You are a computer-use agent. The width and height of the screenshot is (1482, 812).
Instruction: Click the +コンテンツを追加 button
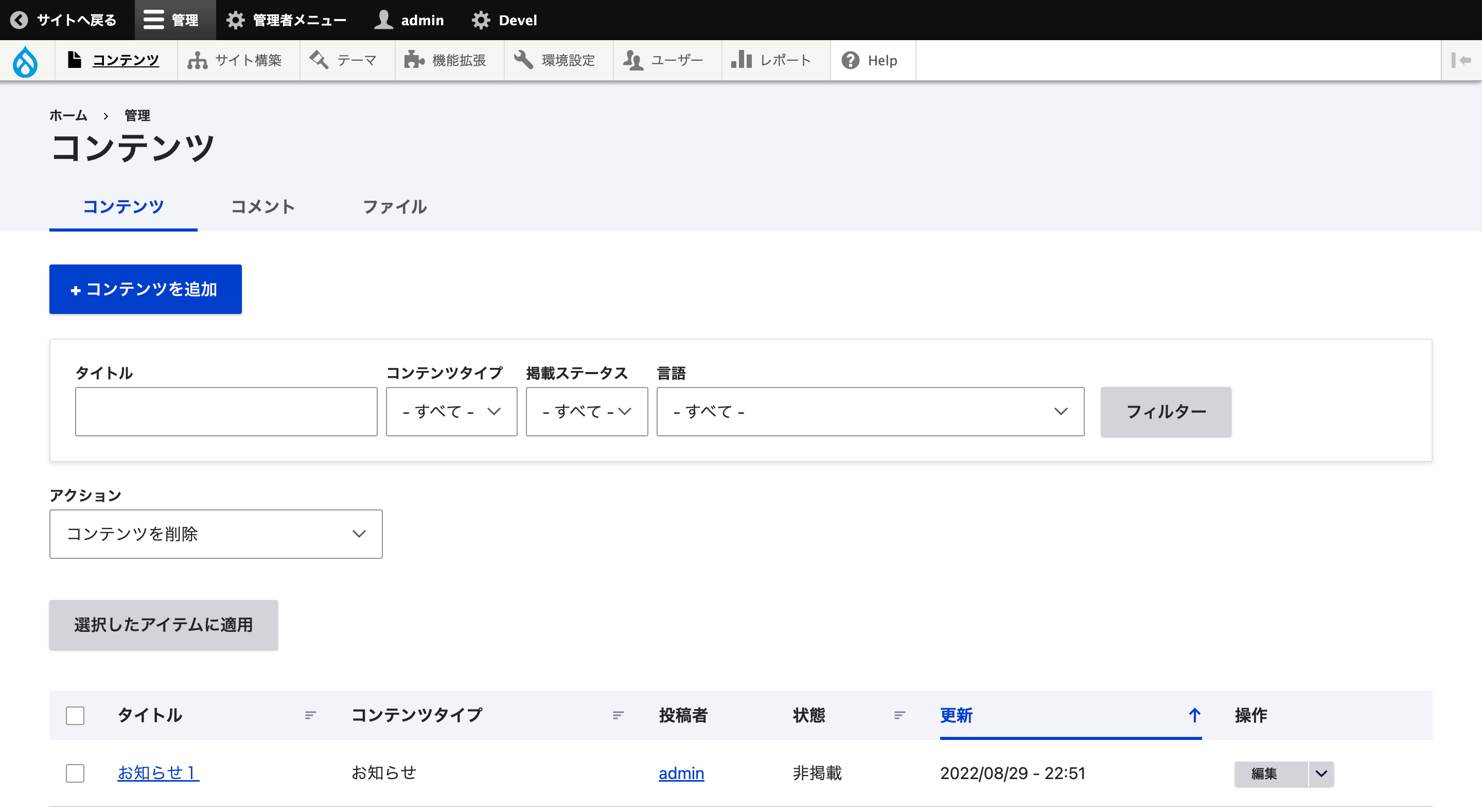[146, 289]
